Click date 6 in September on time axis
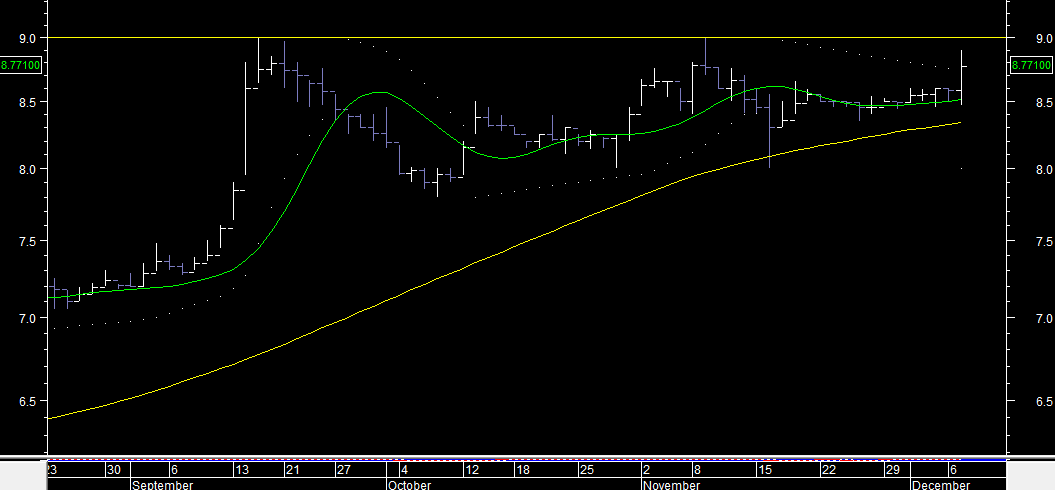The width and height of the screenshot is (1055, 490). click(x=174, y=469)
